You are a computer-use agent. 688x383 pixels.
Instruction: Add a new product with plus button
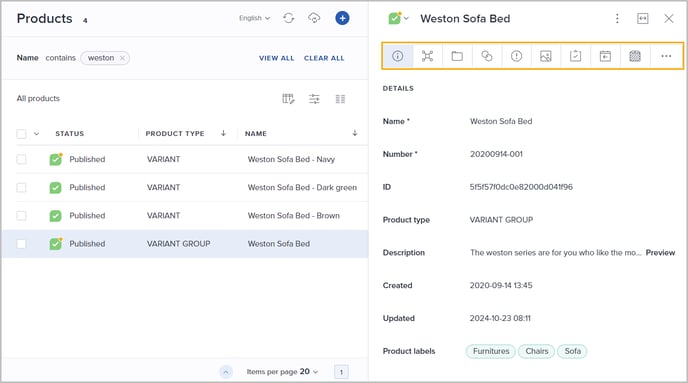point(342,18)
